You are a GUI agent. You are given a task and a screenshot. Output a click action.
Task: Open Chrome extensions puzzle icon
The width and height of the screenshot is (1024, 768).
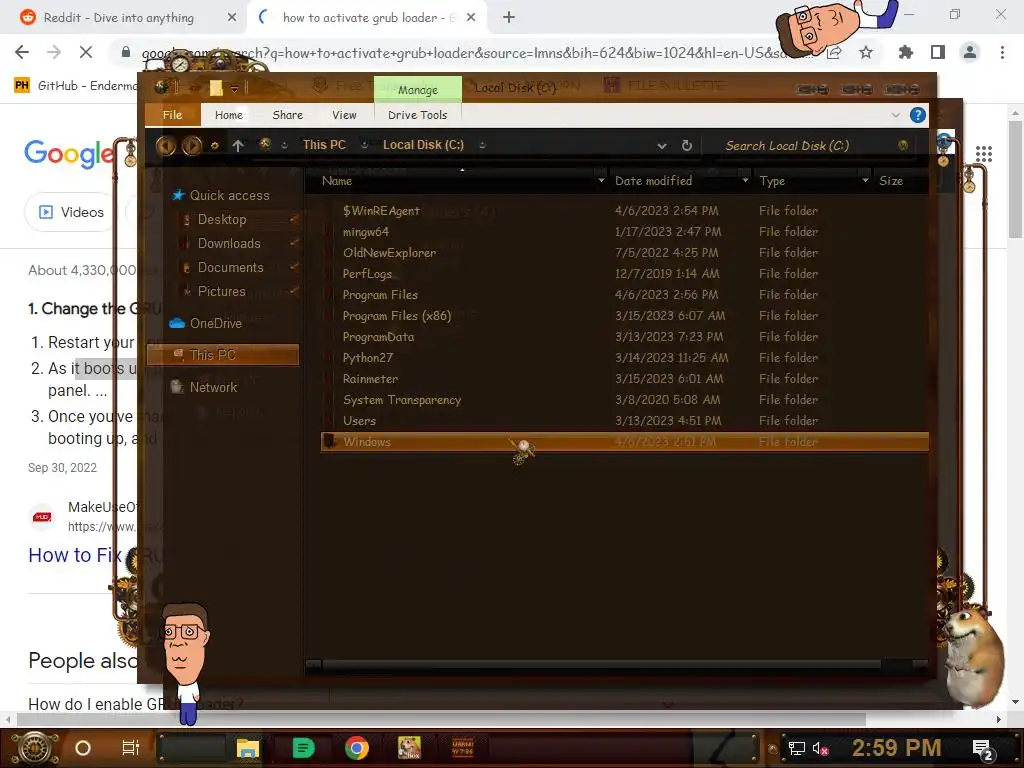(905, 52)
